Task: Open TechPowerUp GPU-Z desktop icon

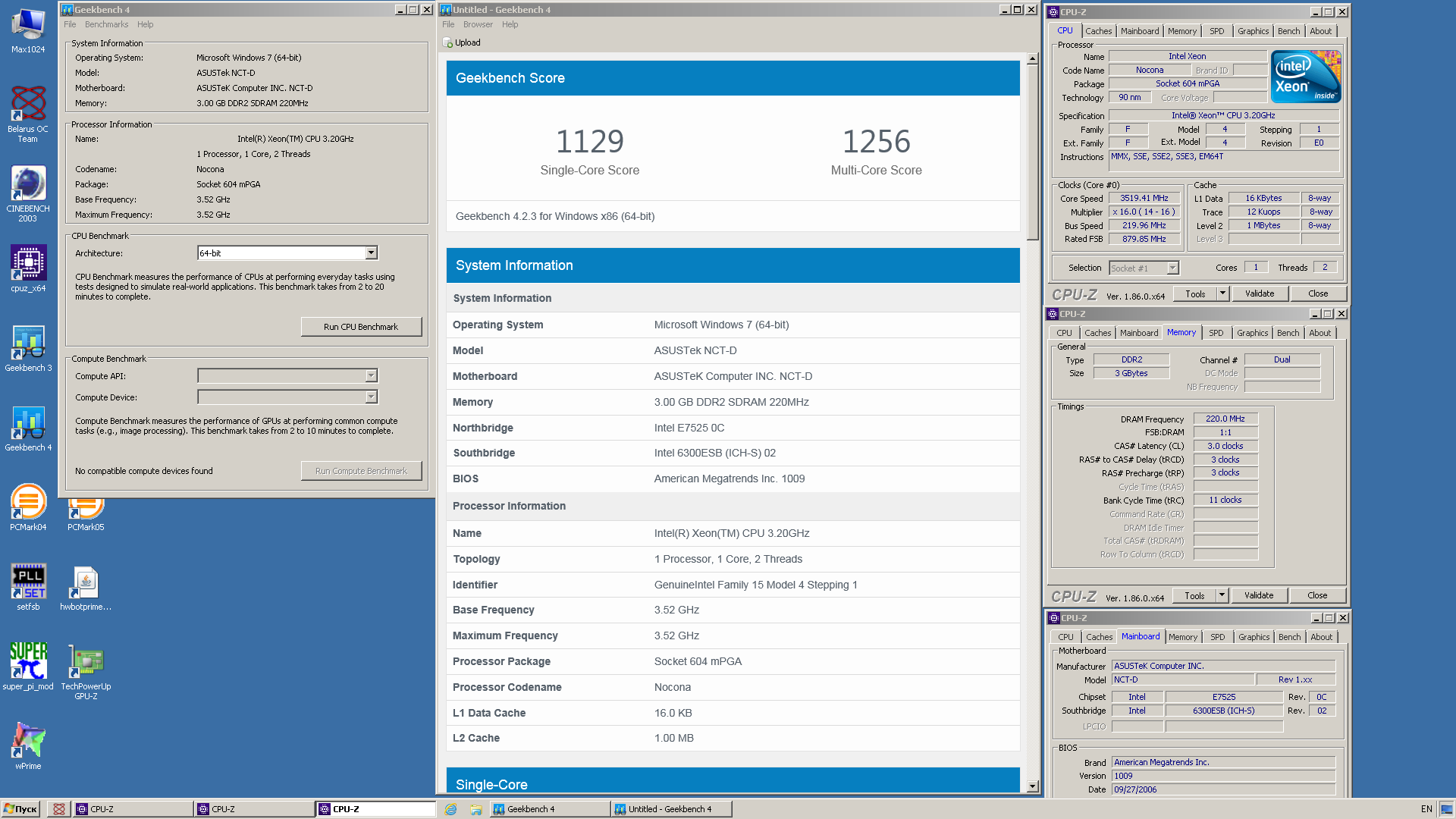Action: pos(86,672)
